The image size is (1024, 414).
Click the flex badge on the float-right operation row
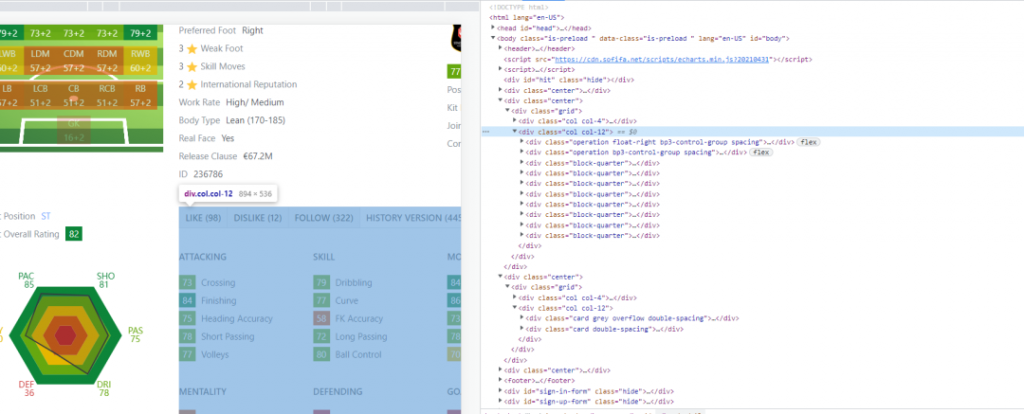click(x=808, y=142)
